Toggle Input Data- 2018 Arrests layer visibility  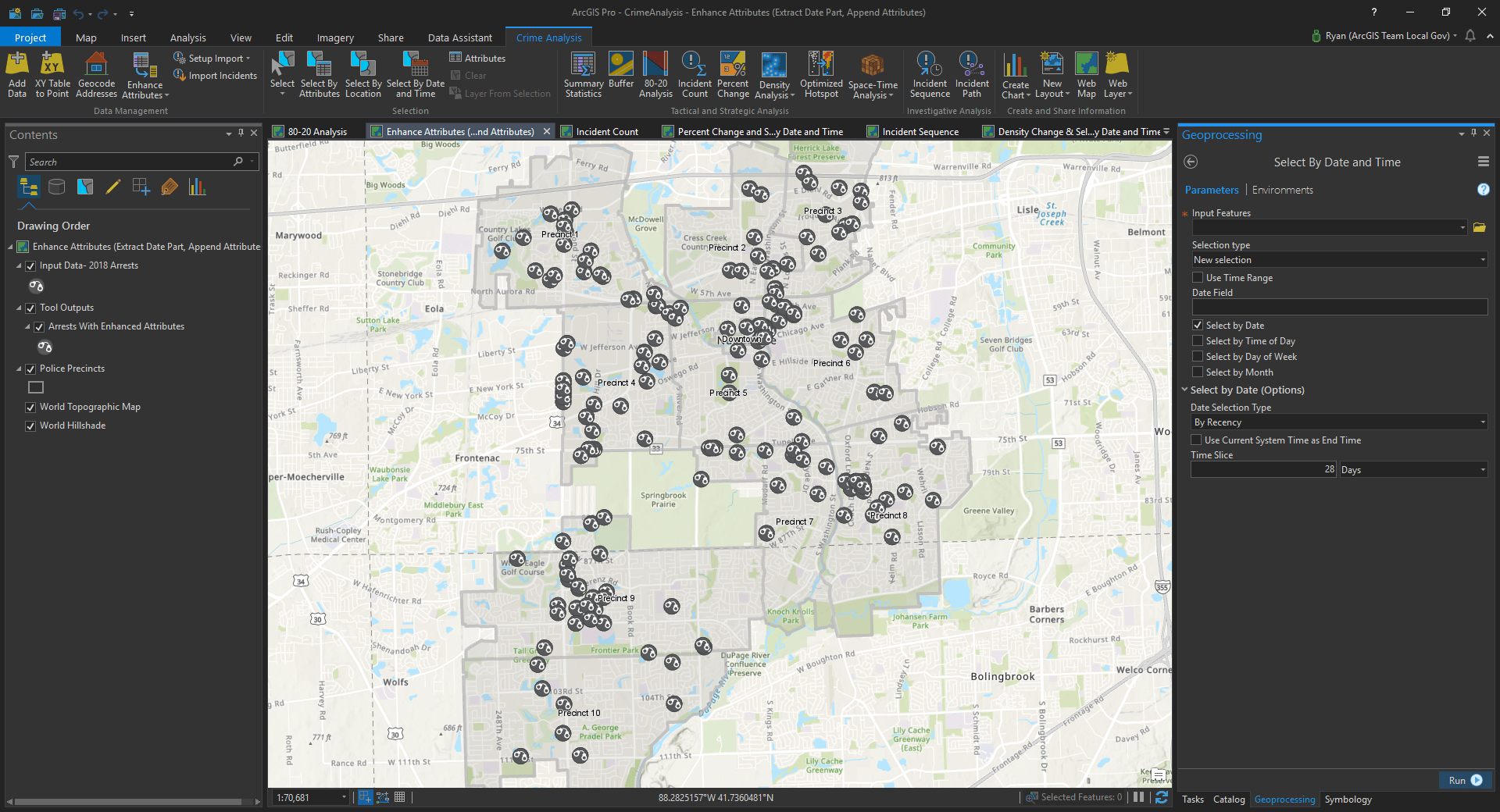(x=30, y=265)
